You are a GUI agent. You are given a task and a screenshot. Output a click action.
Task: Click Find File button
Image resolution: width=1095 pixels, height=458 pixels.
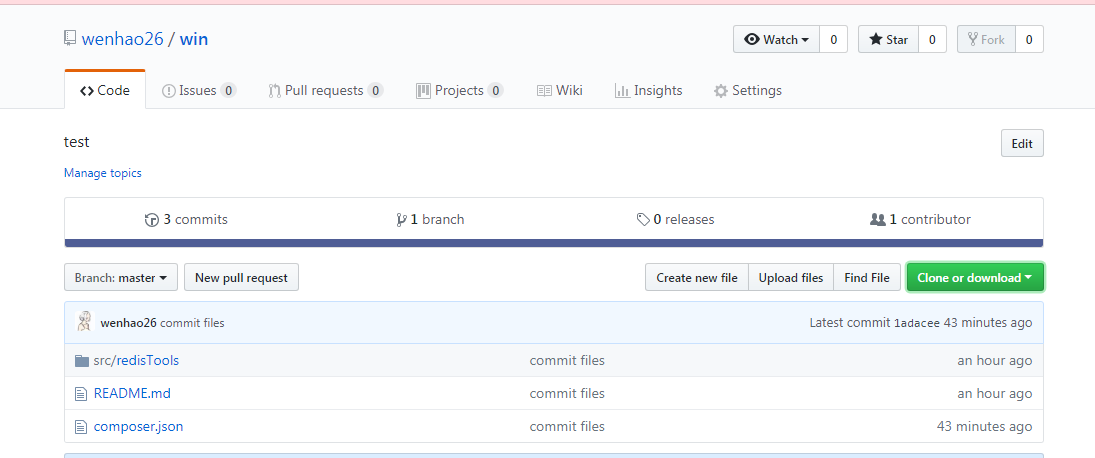[867, 277]
